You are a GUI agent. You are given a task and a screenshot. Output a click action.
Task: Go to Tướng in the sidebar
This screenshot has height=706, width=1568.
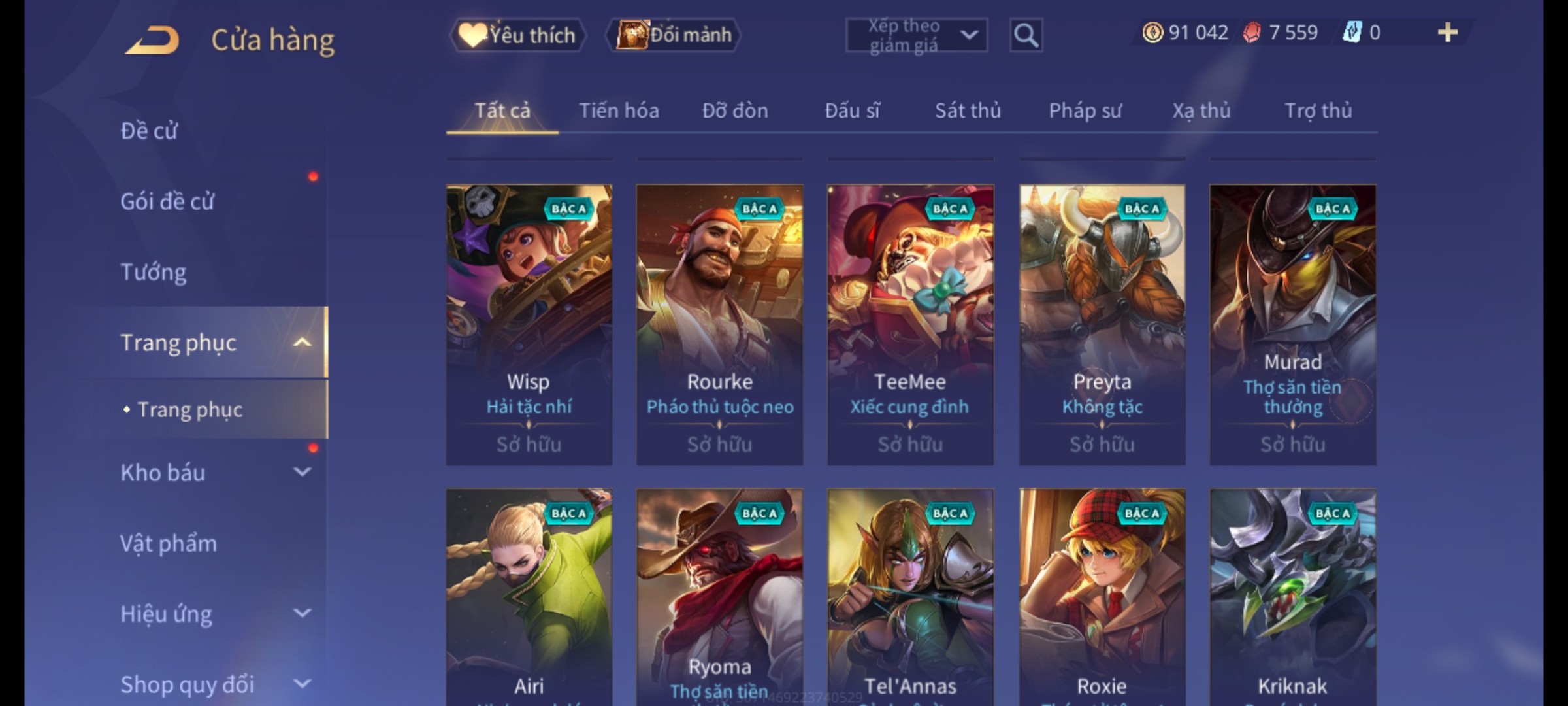point(154,272)
